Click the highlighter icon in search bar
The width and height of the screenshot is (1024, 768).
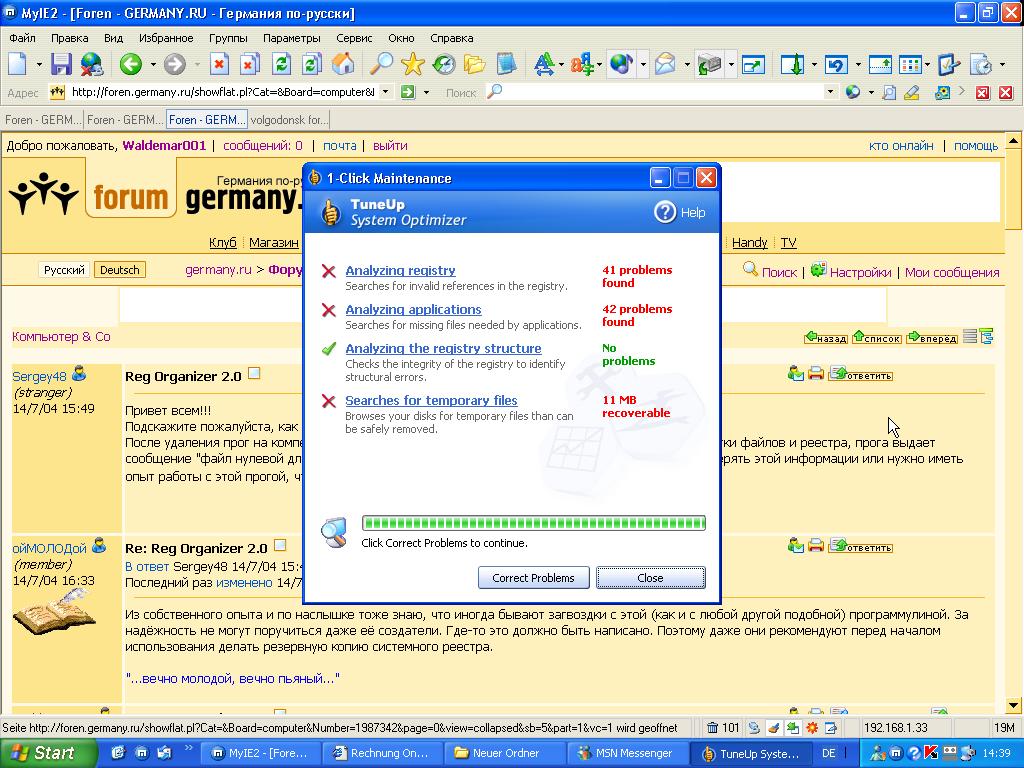pyautogui.click(x=912, y=93)
